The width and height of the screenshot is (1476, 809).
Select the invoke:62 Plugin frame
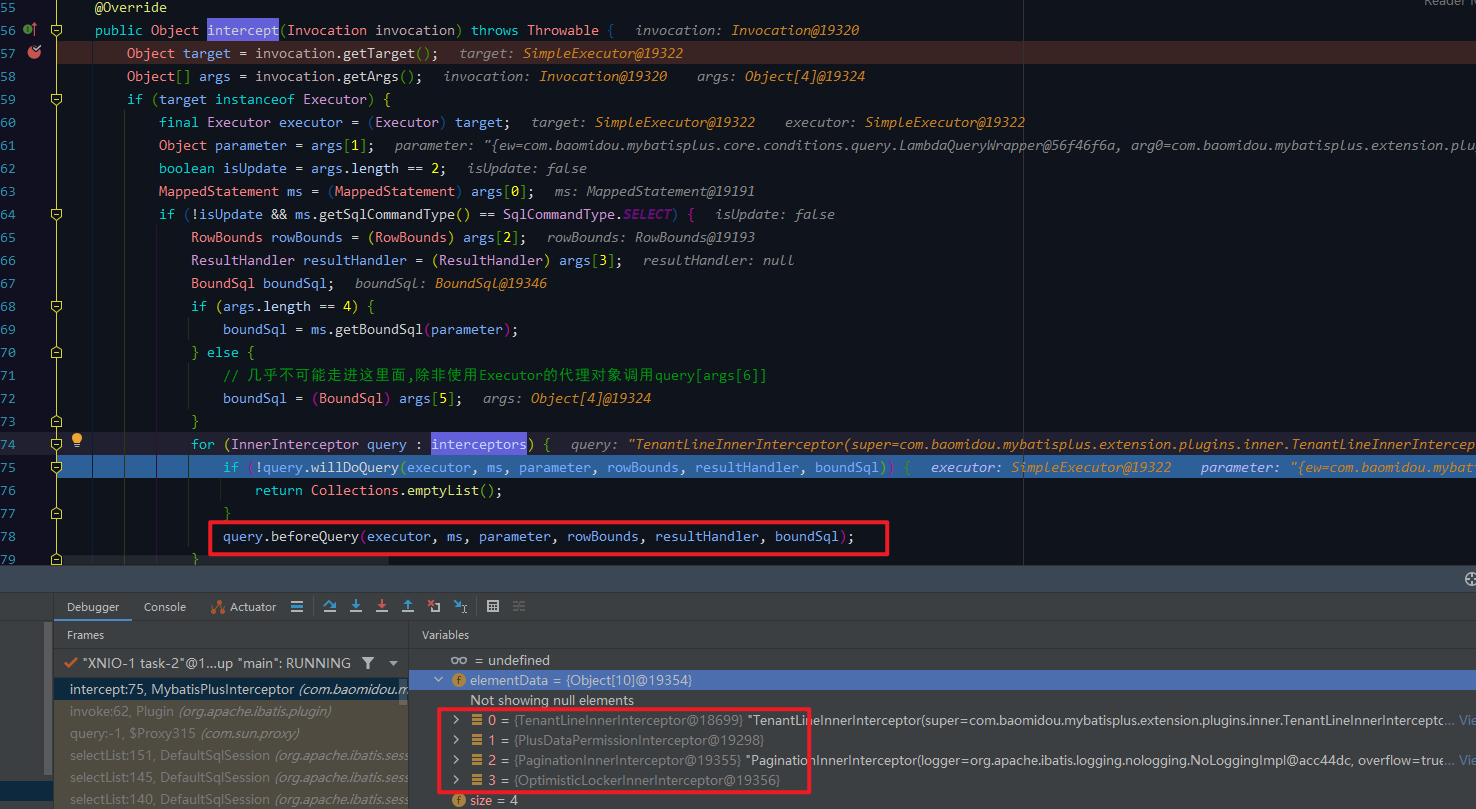[x=230, y=711]
